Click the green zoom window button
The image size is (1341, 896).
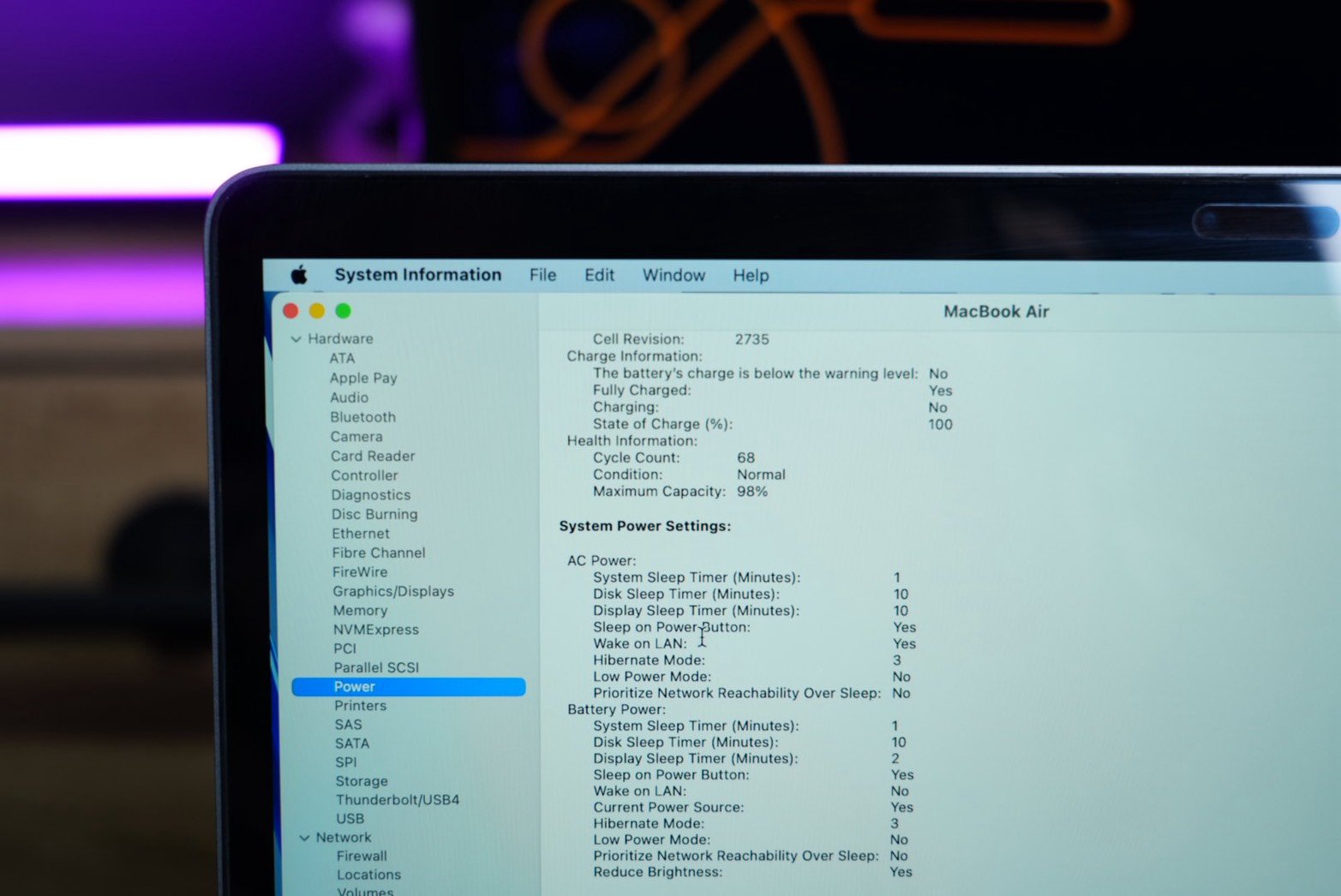(344, 311)
